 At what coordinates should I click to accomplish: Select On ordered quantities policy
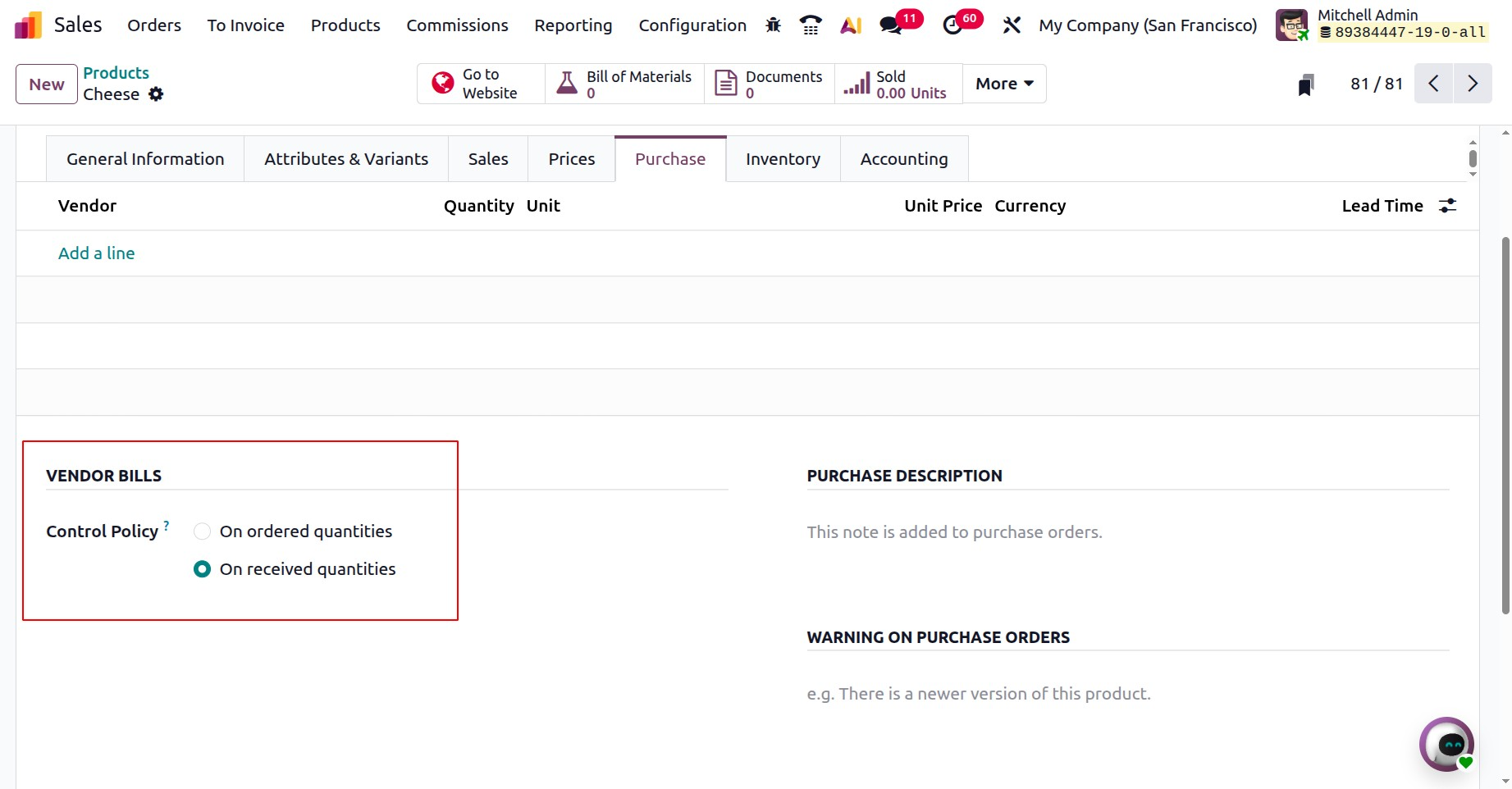coord(203,531)
